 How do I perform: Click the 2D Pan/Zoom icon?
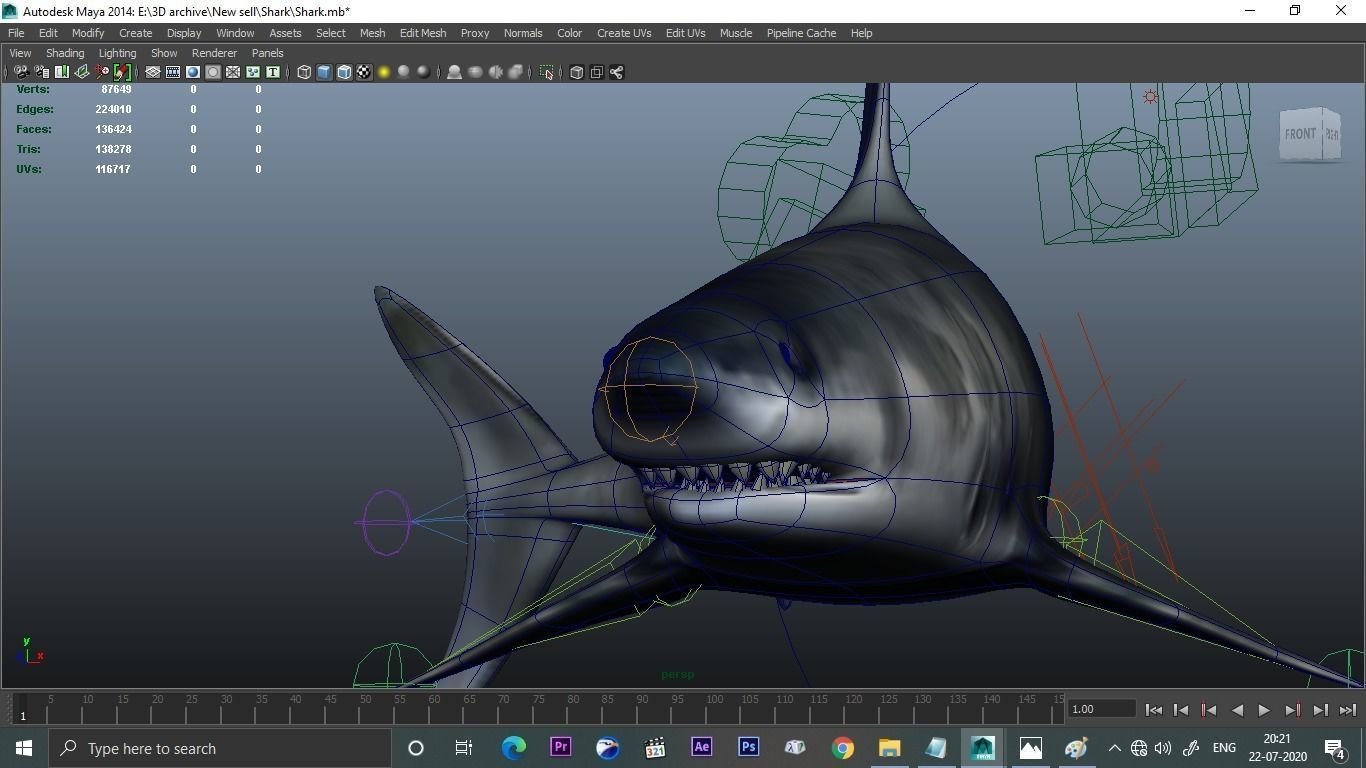click(102, 72)
